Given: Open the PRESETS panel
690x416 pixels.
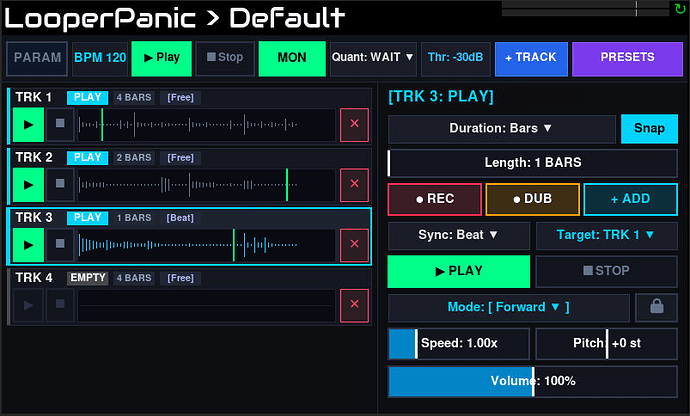Looking at the screenshot, I should click(628, 58).
